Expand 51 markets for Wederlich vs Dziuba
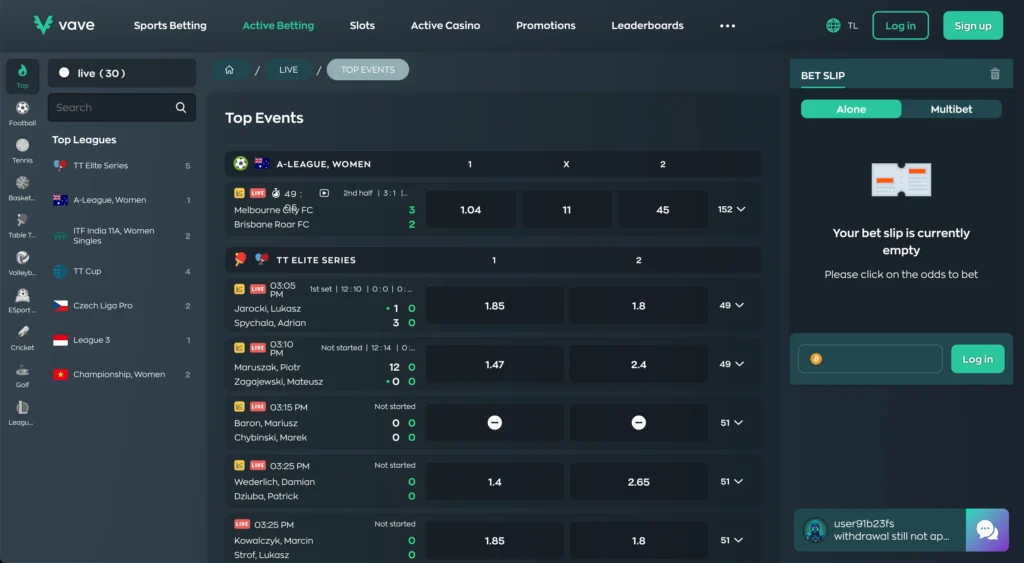This screenshot has width=1024, height=563. click(731, 481)
